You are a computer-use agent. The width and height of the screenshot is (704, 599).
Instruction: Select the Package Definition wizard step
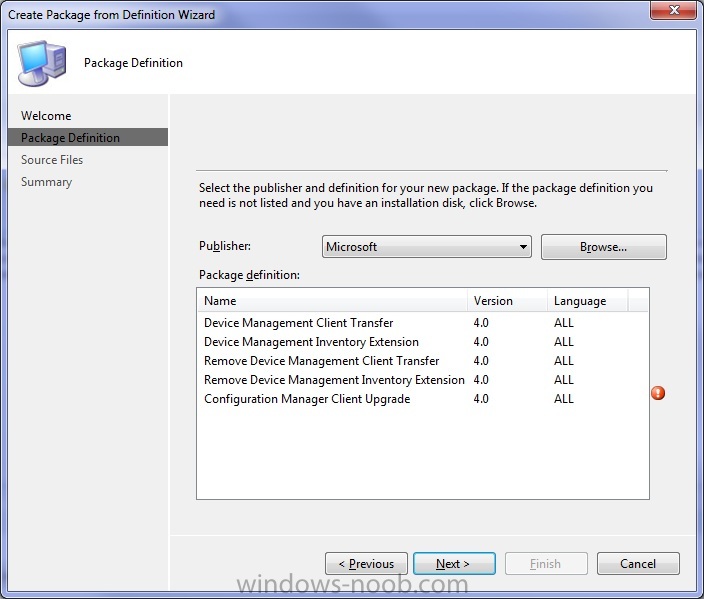pos(88,137)
